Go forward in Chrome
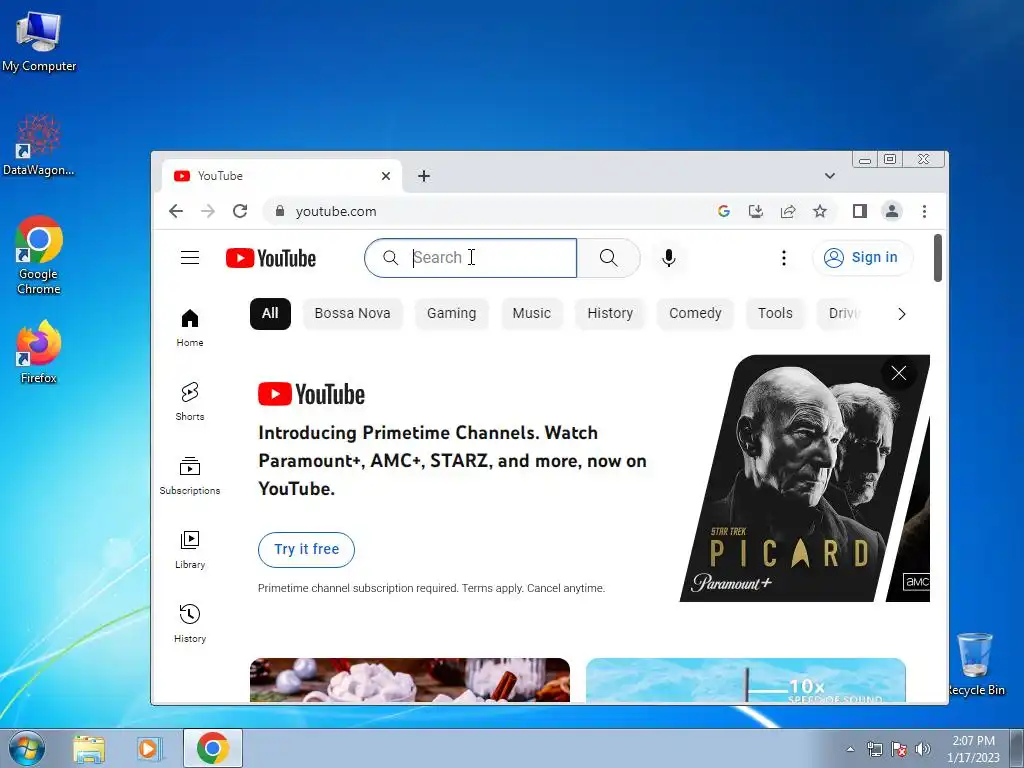 208,211
